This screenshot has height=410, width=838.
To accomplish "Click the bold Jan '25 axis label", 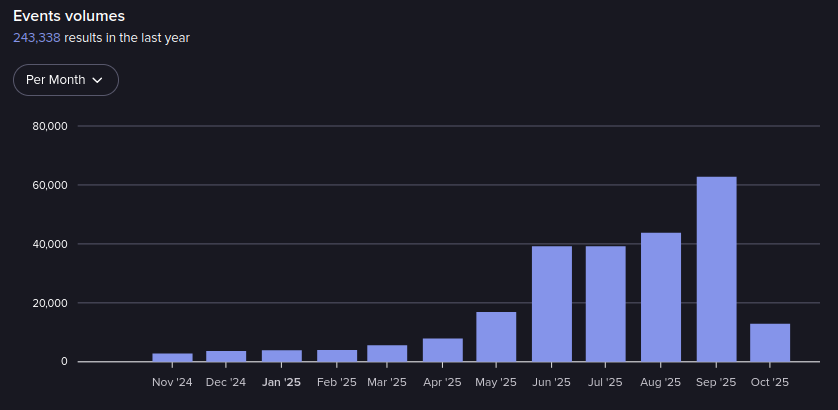I will coord(281,382).
